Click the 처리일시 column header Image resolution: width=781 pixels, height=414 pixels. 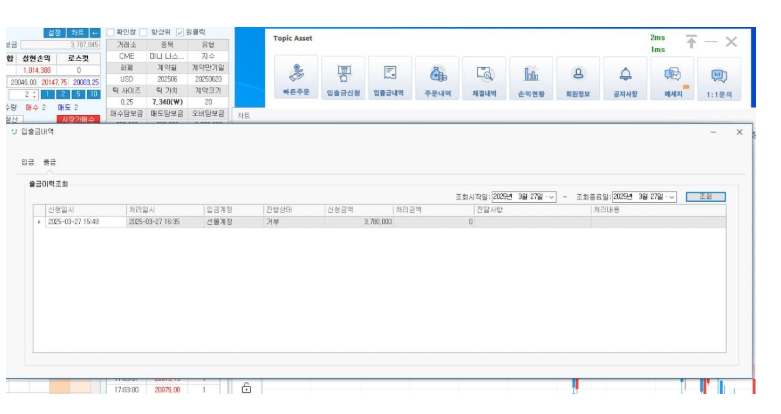click(x=165, y=210)
